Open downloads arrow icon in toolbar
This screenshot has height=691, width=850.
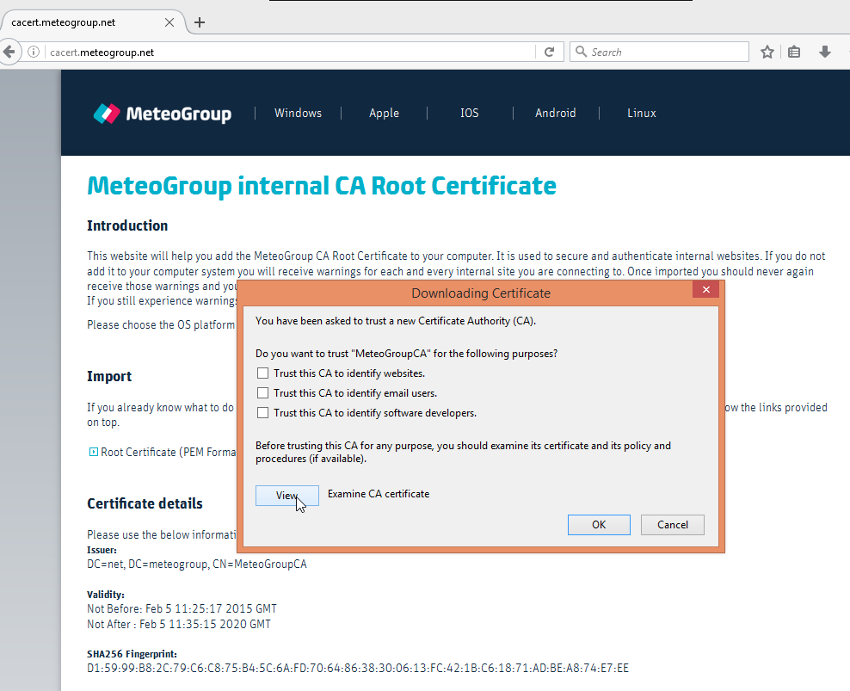click(x=825, y=52)
